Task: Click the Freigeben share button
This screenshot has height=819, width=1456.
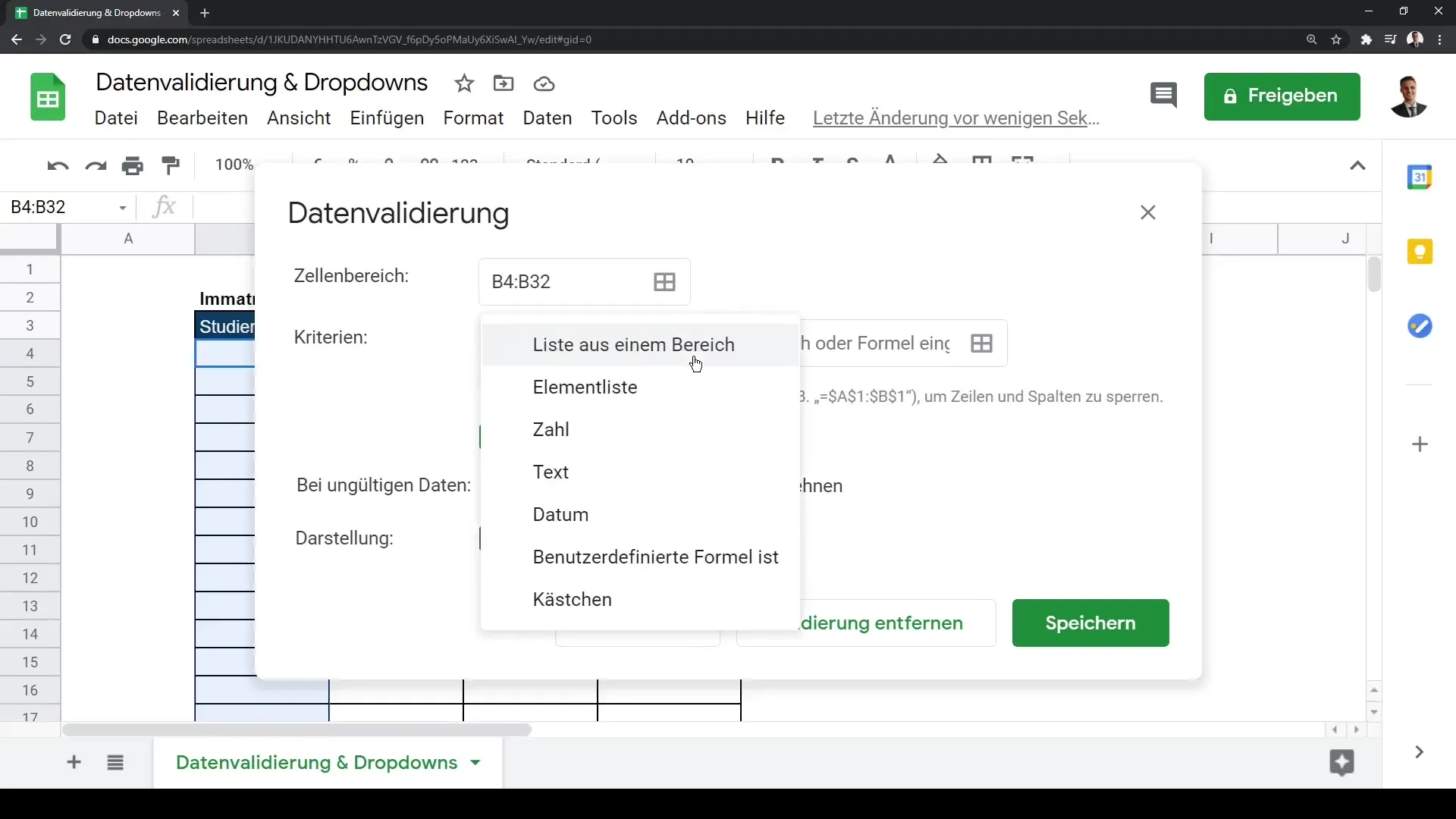Action: click(x=1282, y=96)
